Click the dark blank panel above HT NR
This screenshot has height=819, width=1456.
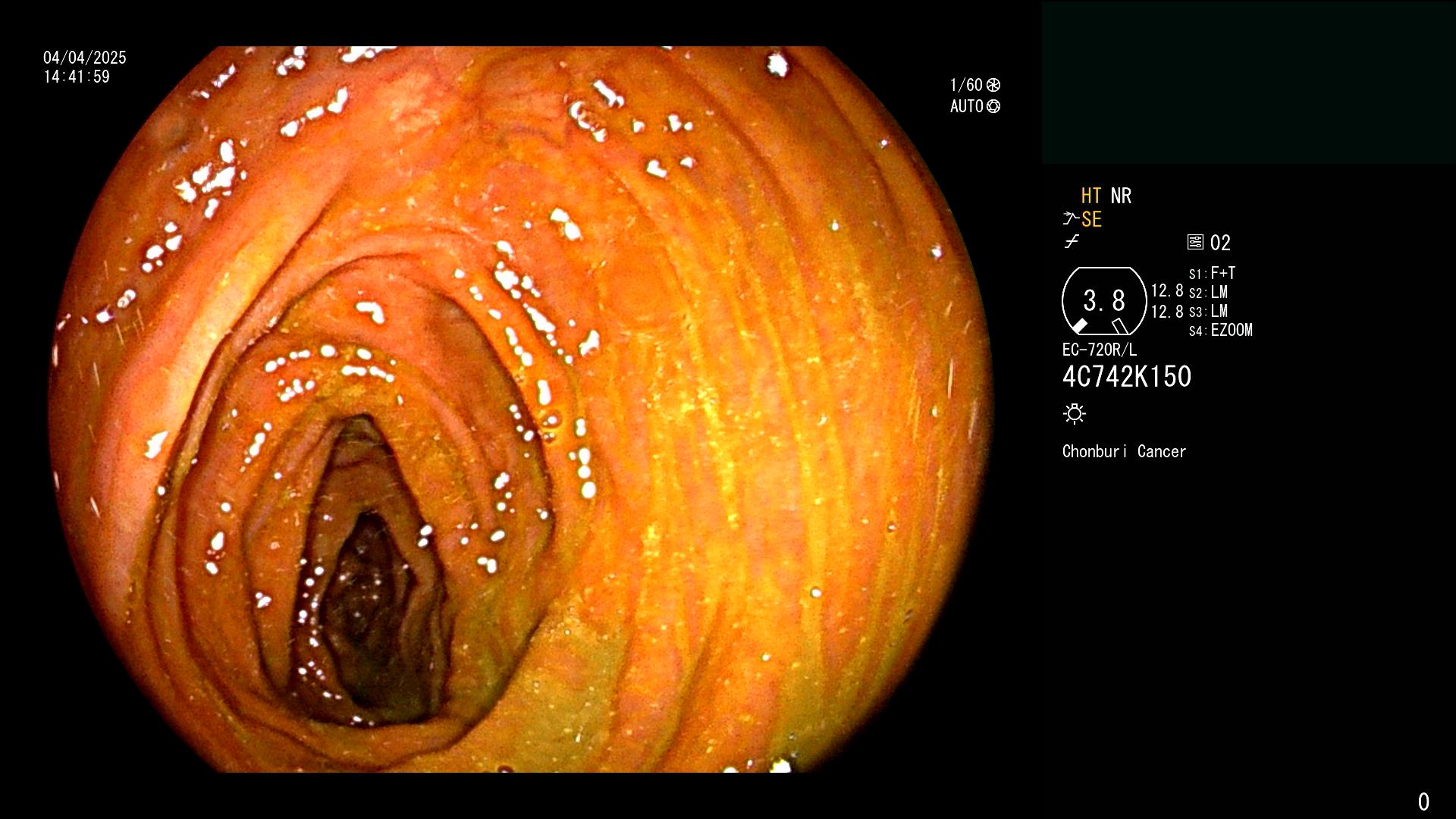point(1248,83)
